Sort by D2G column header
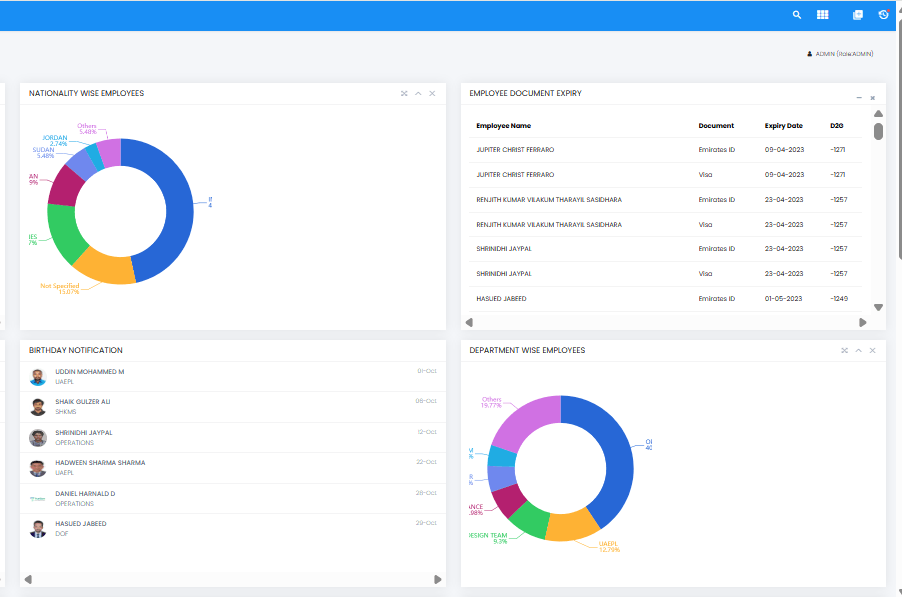 tap(836, 125)
